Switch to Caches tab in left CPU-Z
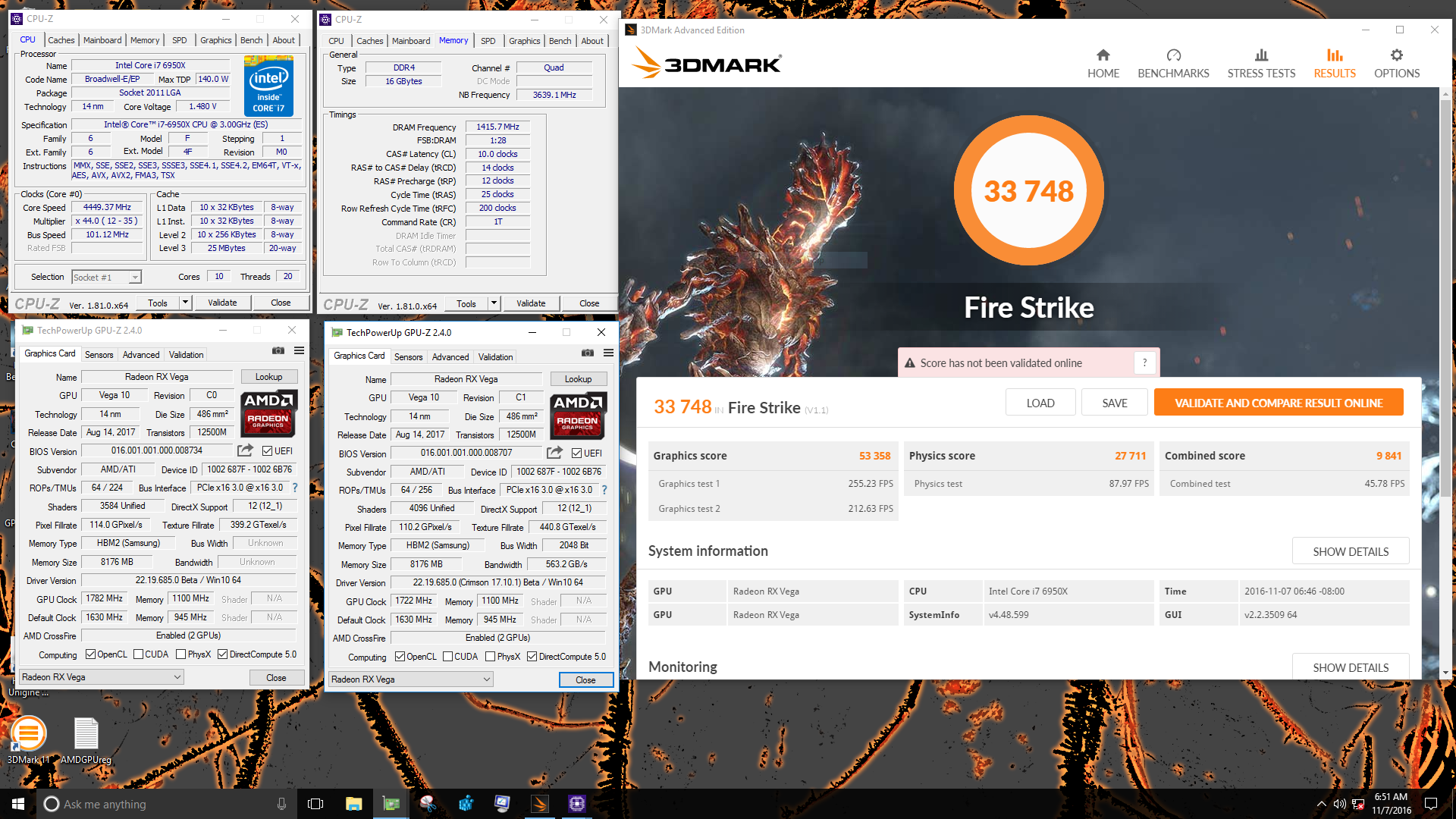Screen dimensions: 1456x819 [61, 39]
